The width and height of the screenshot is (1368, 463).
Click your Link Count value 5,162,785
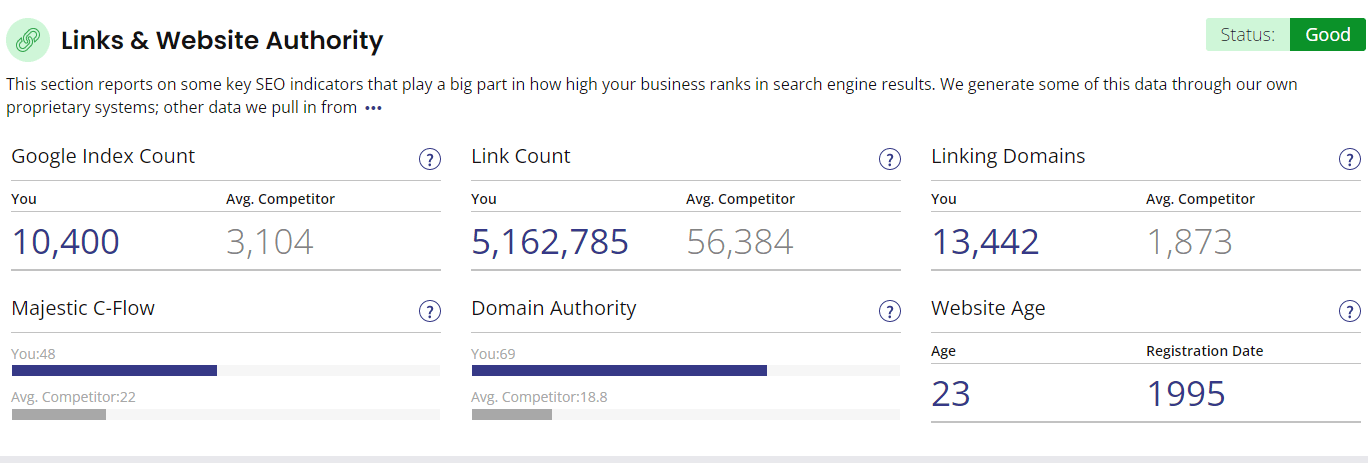pos(550,242)
